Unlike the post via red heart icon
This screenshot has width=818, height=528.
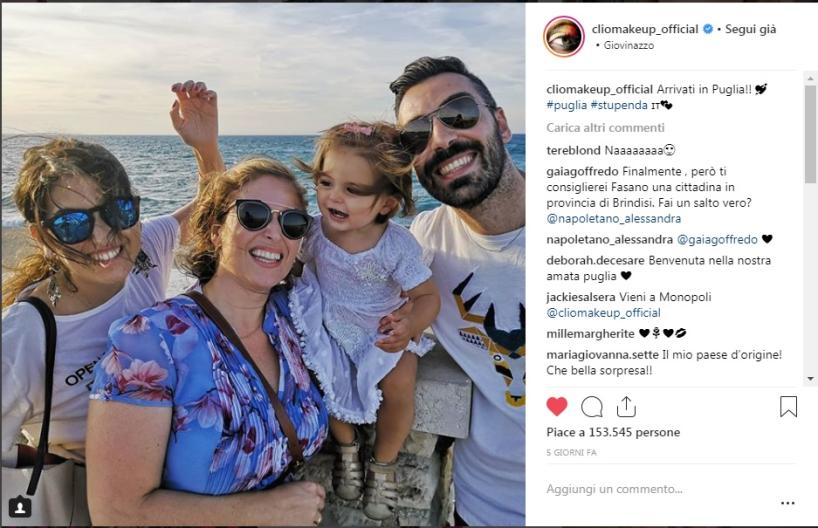[x=557, y=406]
